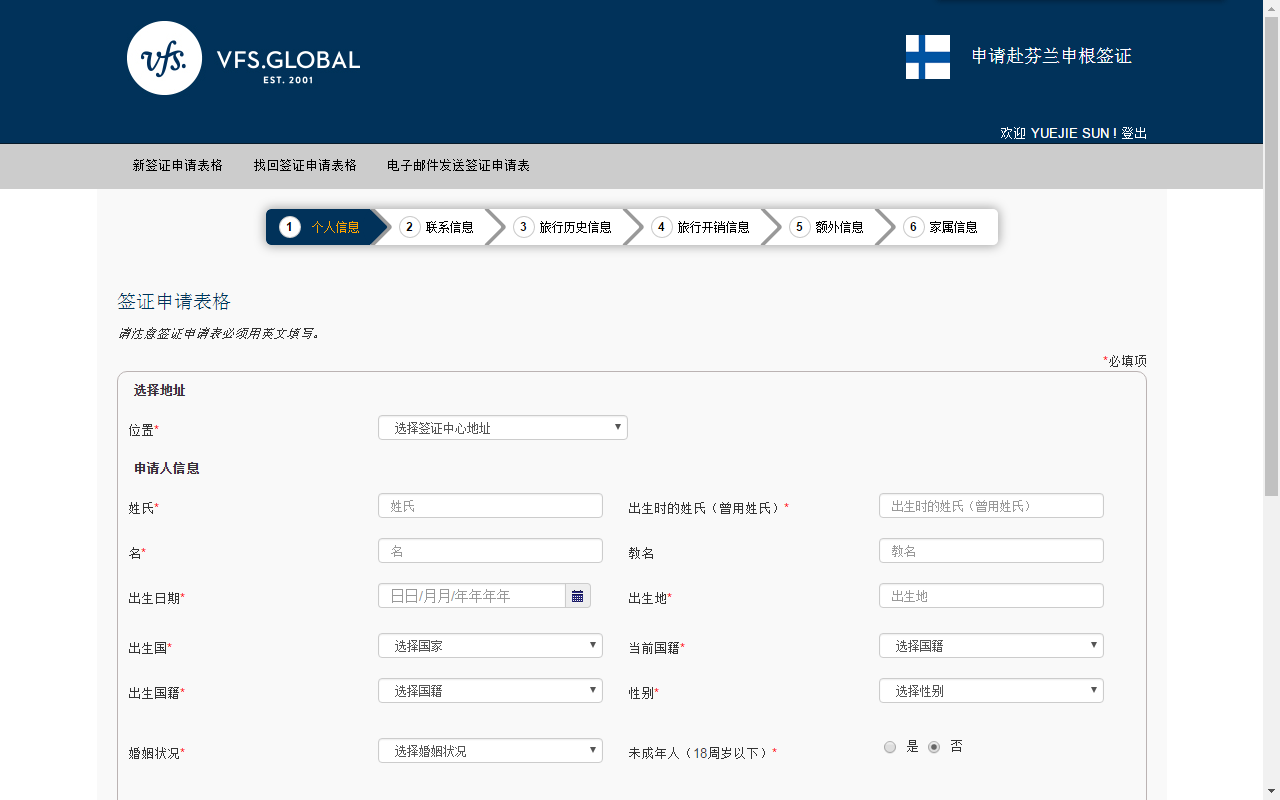This screenshot has height=800, width=1280.
Task: Click the 姓氏 surname input field
Action: [x=490, y=506]
